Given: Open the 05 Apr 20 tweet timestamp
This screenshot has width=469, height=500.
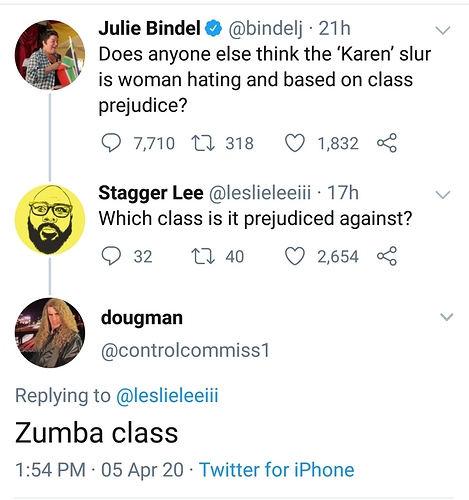Looking at the screenshot, I should 142,470.
